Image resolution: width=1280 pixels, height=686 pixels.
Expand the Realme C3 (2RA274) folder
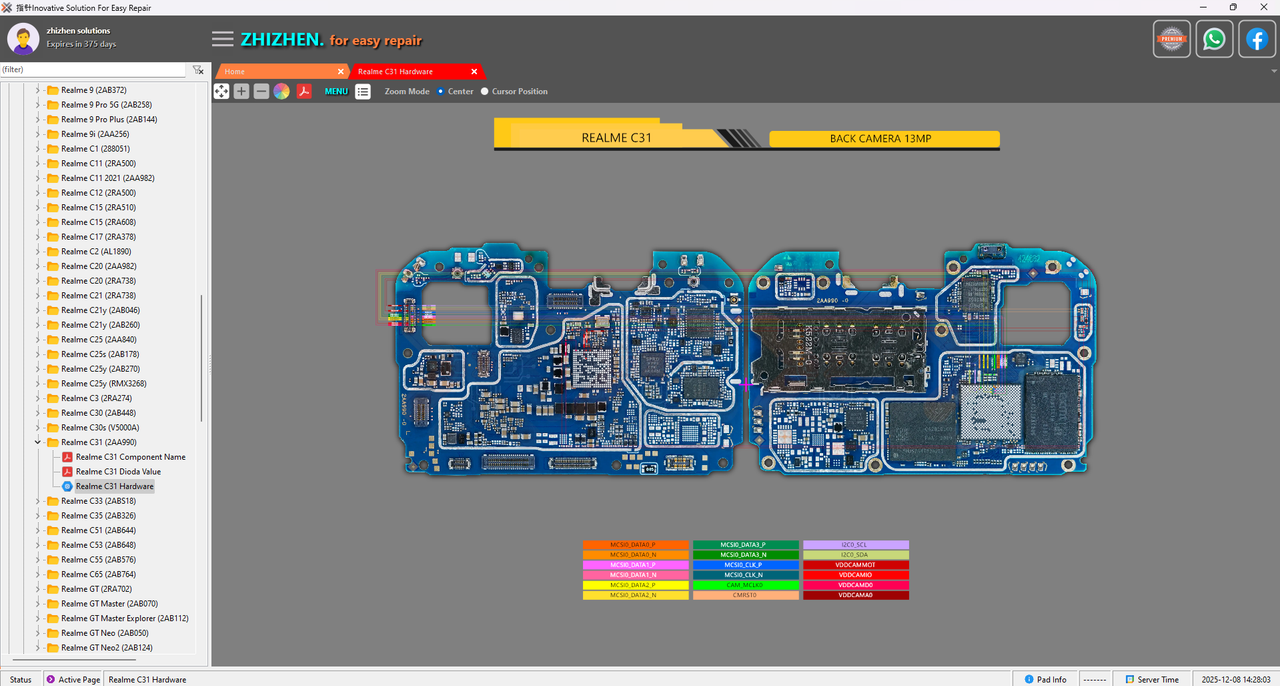pyautogui.click(x=38, y=398)
